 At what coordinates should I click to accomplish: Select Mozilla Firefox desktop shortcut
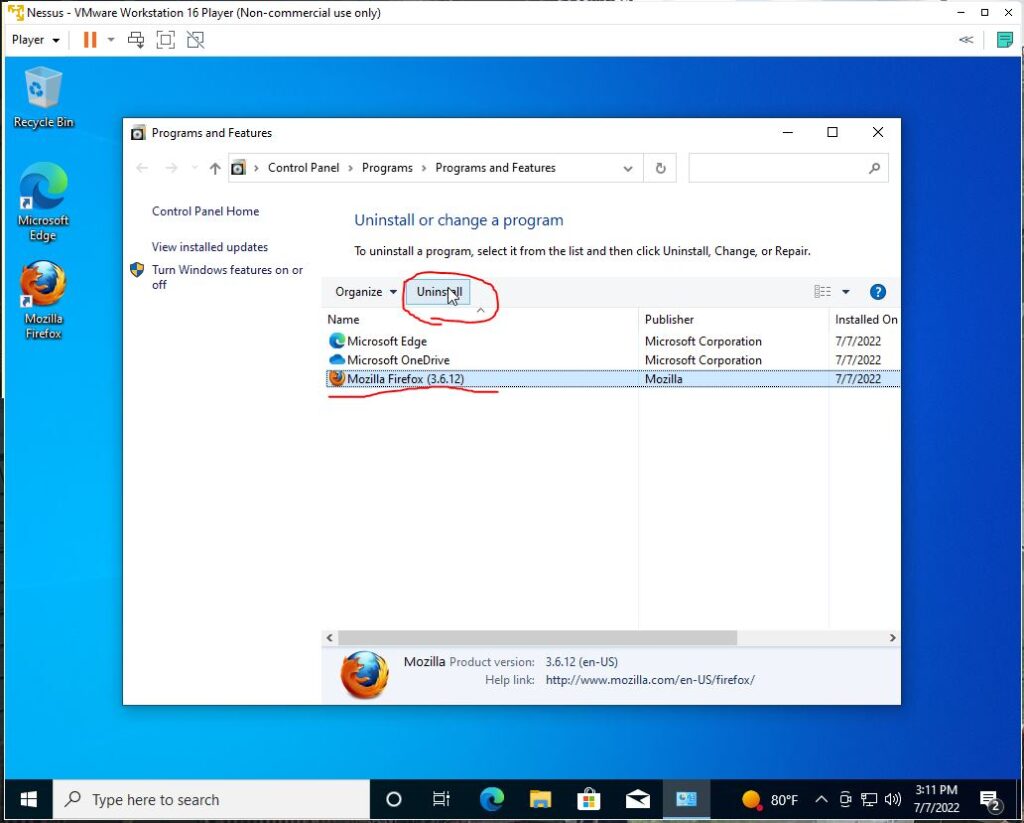coord(43,300)
